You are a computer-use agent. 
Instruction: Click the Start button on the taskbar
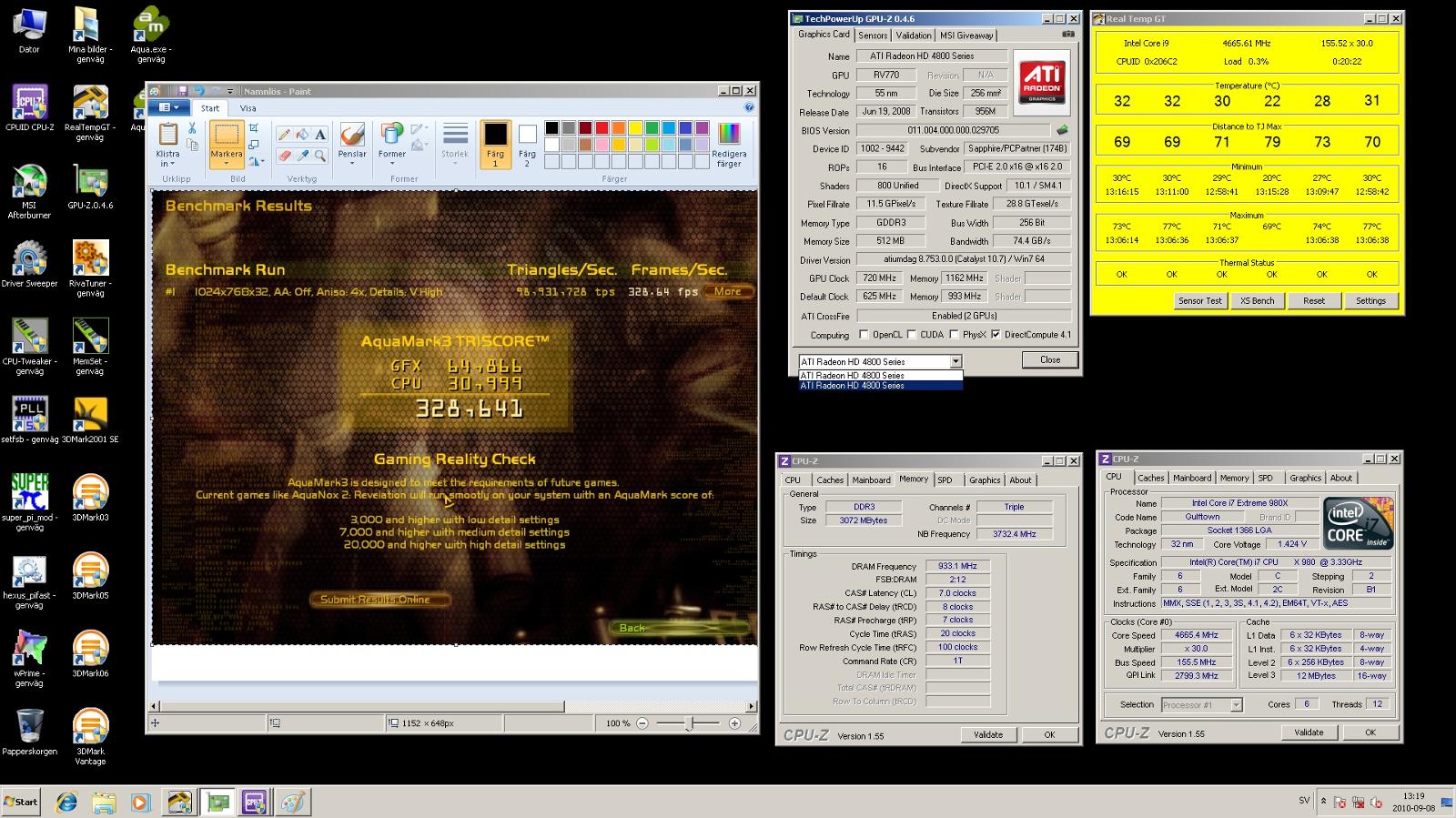coord(21,802)
